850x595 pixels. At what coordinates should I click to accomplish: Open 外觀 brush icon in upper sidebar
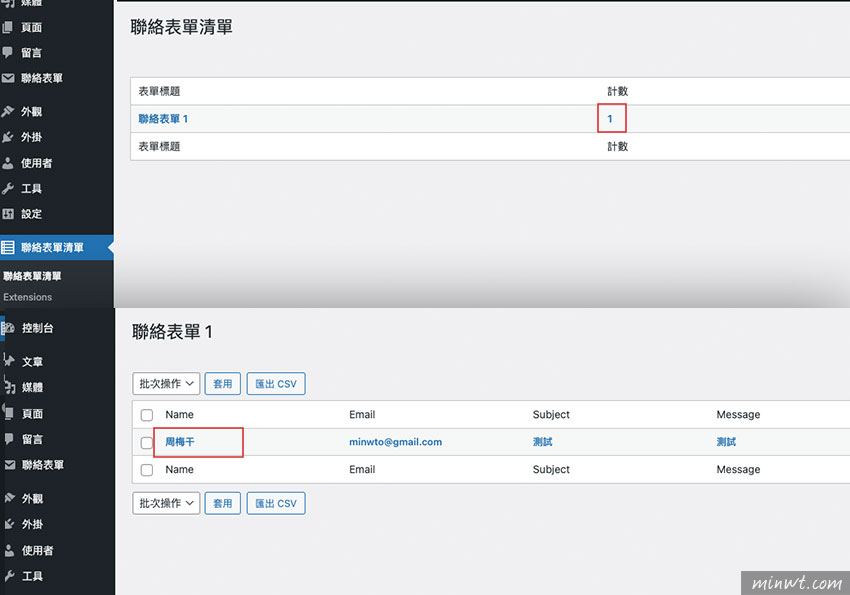(8, 112)
